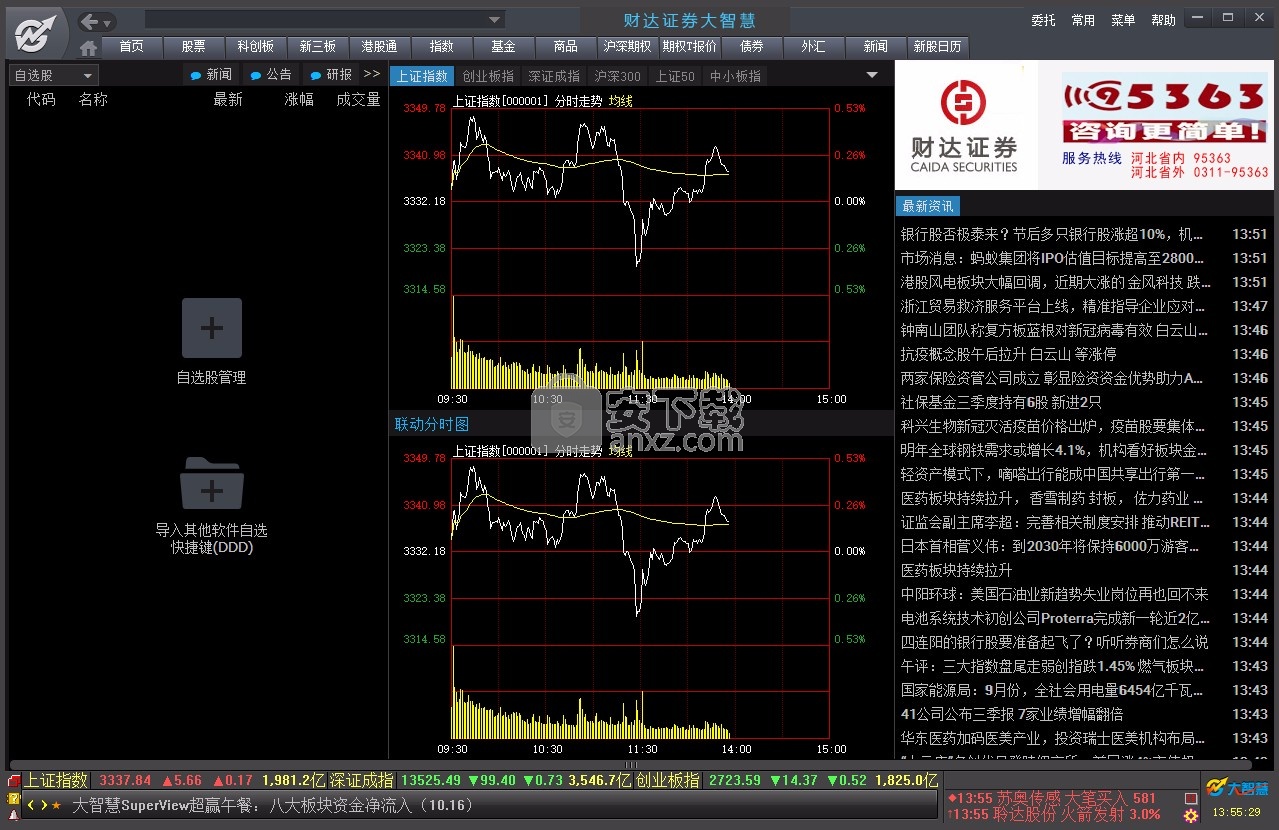Viewport: 1279px width, 830px height.
Task: Click the back arrow navigation icon
Action: 90,21
